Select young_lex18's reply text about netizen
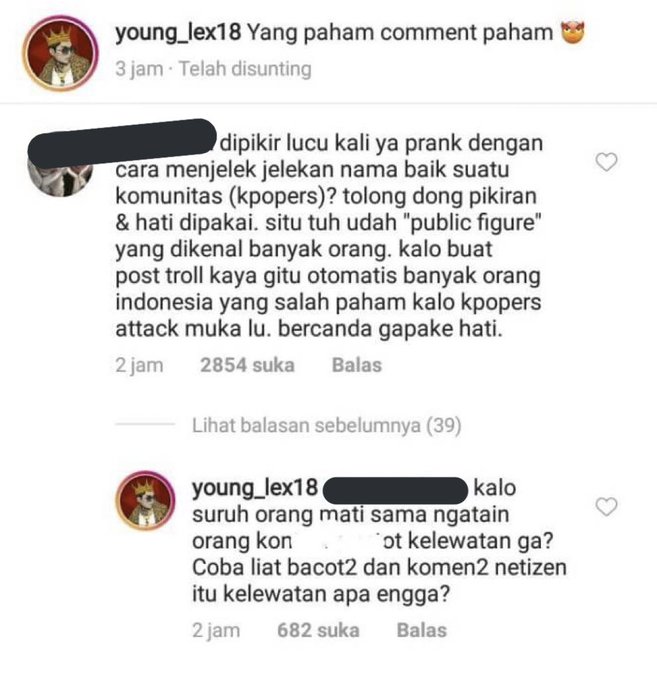The width and height of the screenshot is (657, 680). coord(379,541)
